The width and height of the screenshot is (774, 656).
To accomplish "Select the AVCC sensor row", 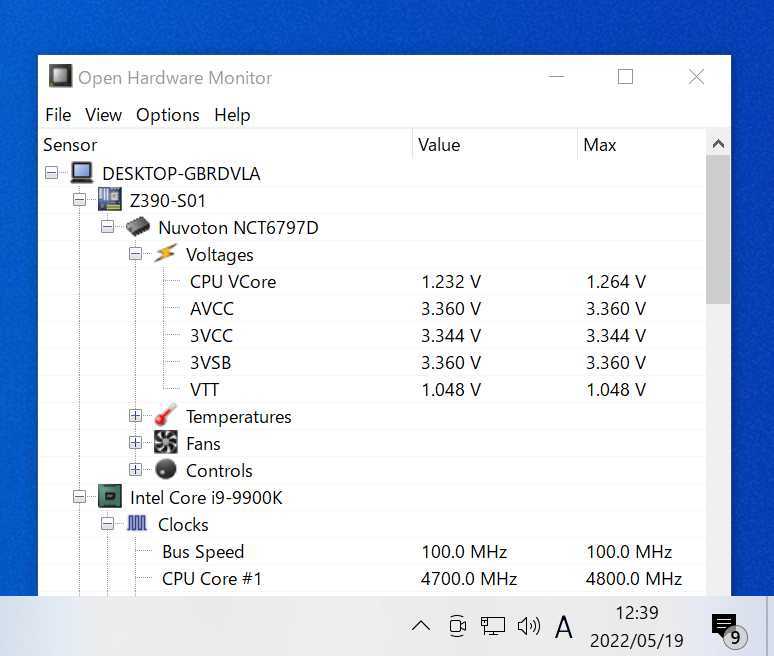I will click(x=372, y=309).
